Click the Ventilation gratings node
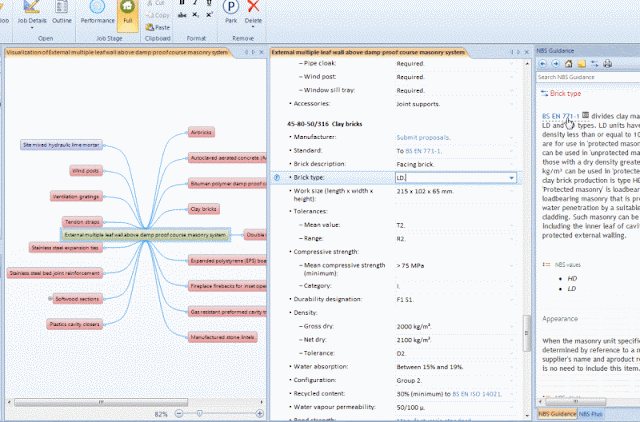Screen dimensions: 640x422 [x=76, y=197]
